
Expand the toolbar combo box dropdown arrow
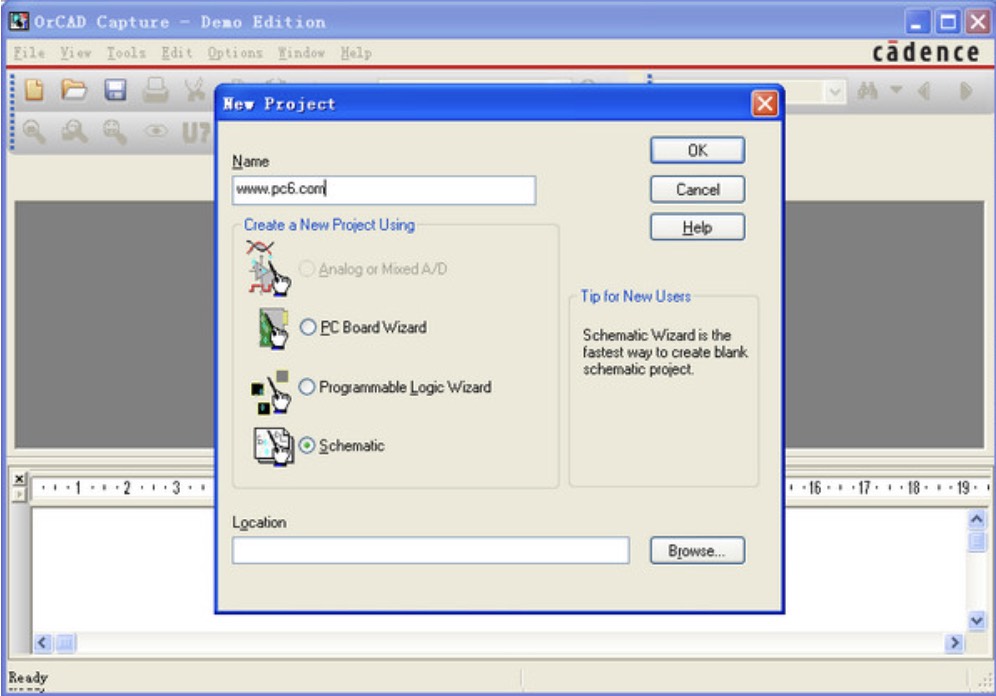pyautogui.click(x=836, y=92)
